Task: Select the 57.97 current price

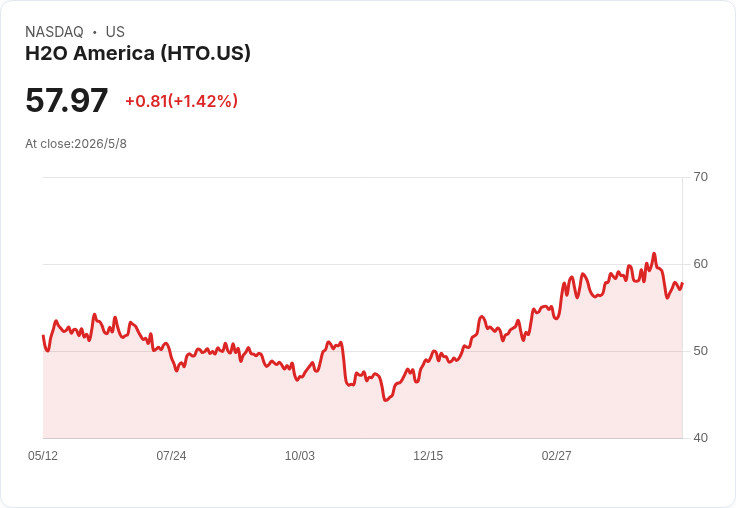Action: [x=66, y=100]
